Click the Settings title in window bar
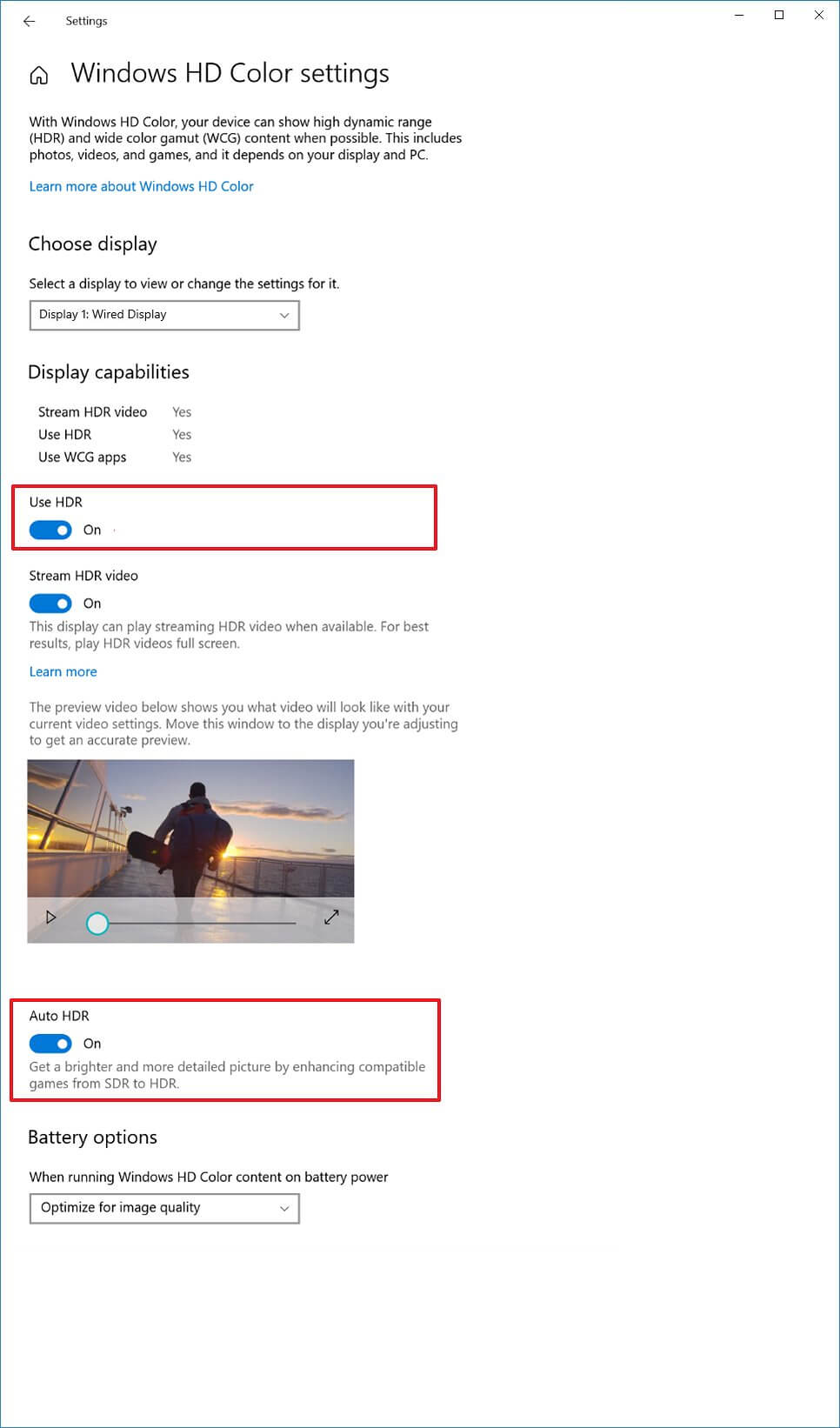840x1428 pixels. click(87, 21)
